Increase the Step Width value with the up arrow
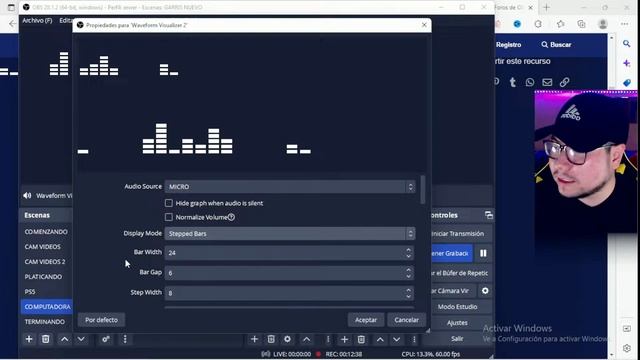Viewport: 640px width, 360px height. tap(409, 290)
